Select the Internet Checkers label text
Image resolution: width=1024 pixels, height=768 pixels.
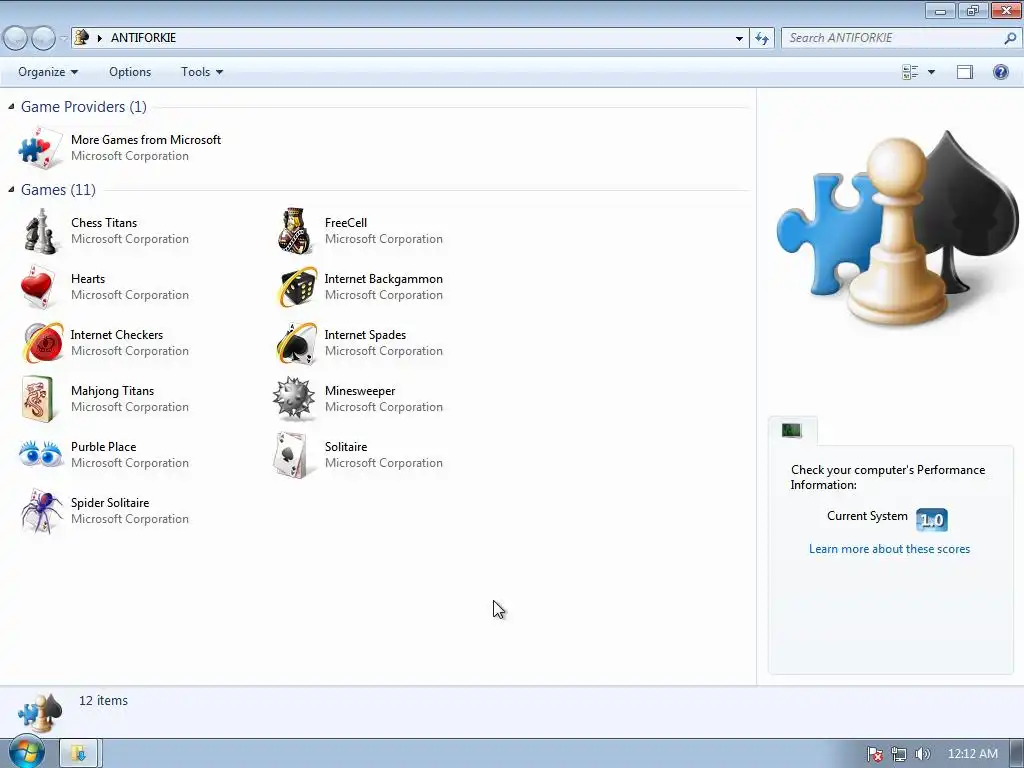point(116,335)
